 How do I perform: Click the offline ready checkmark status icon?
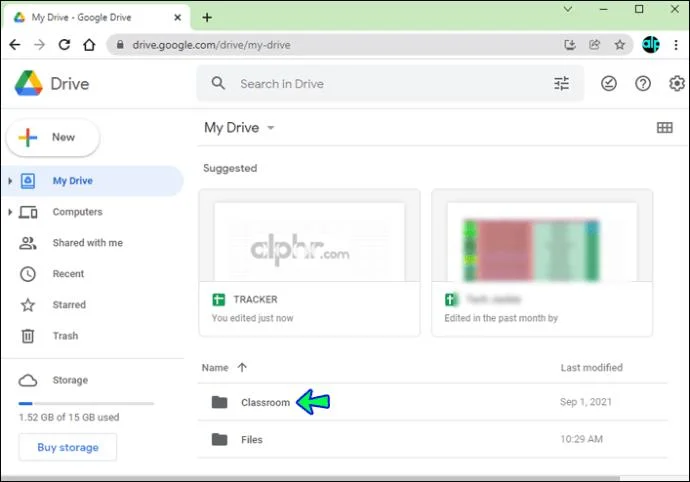[x=609, y=83]
